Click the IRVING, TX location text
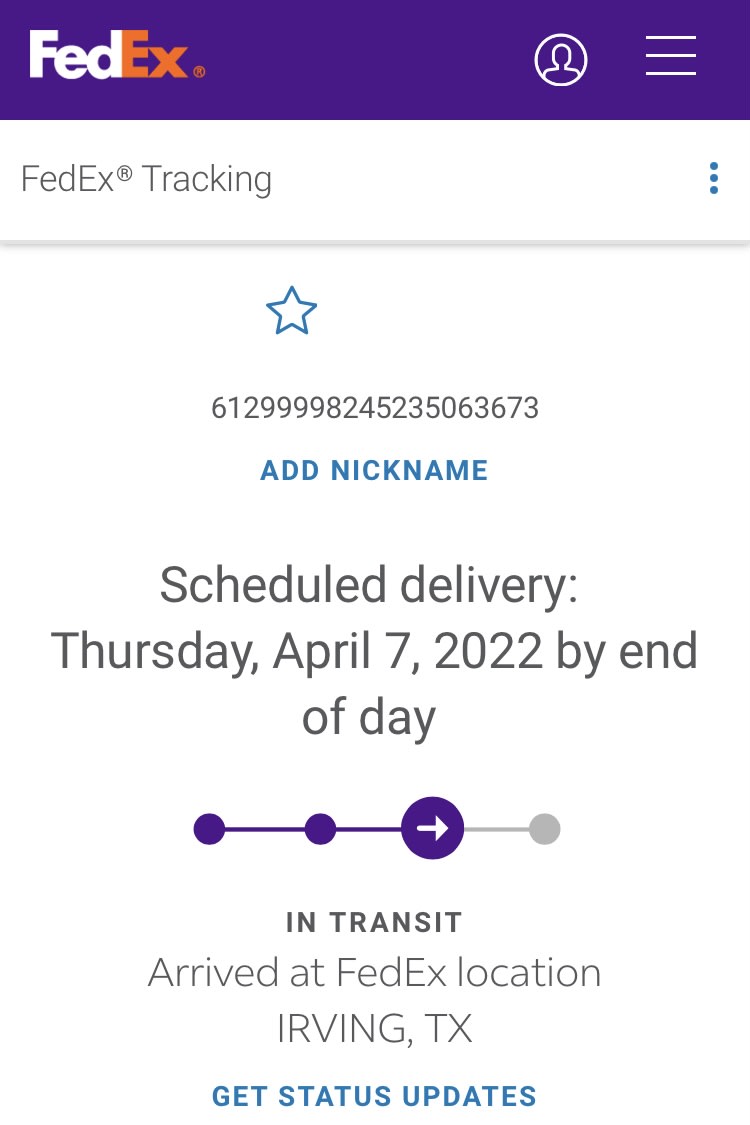This screenshot has width=750, height=1125. pos(374,1029)
